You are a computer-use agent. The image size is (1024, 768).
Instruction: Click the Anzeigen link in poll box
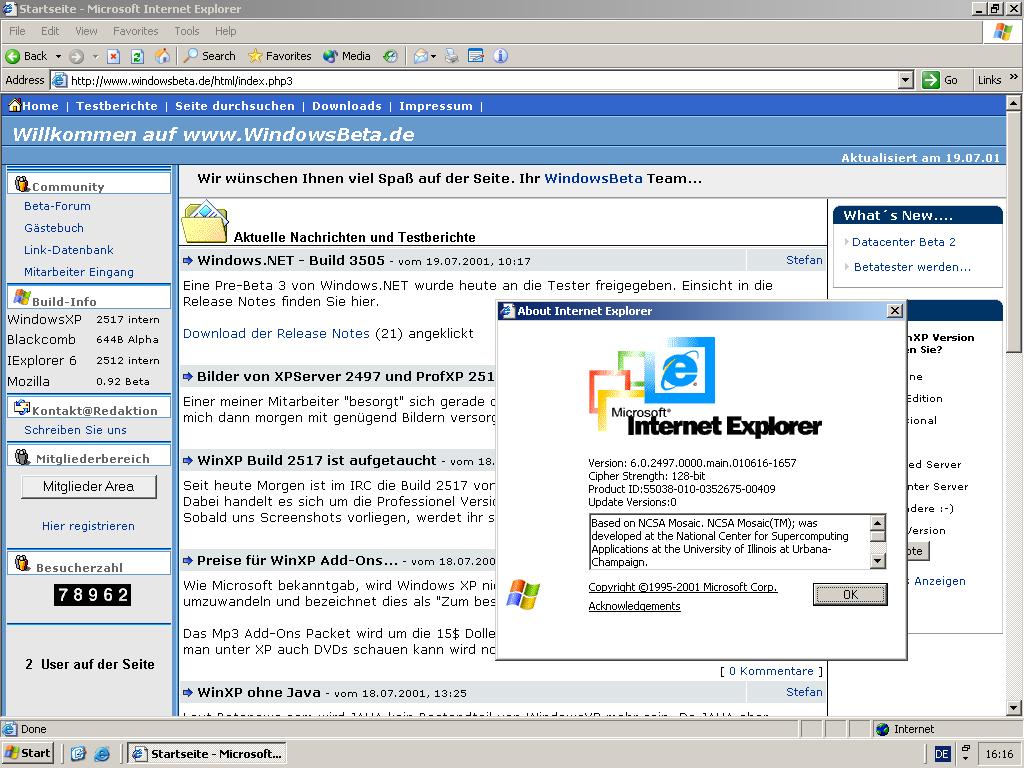tap(940, 581)
